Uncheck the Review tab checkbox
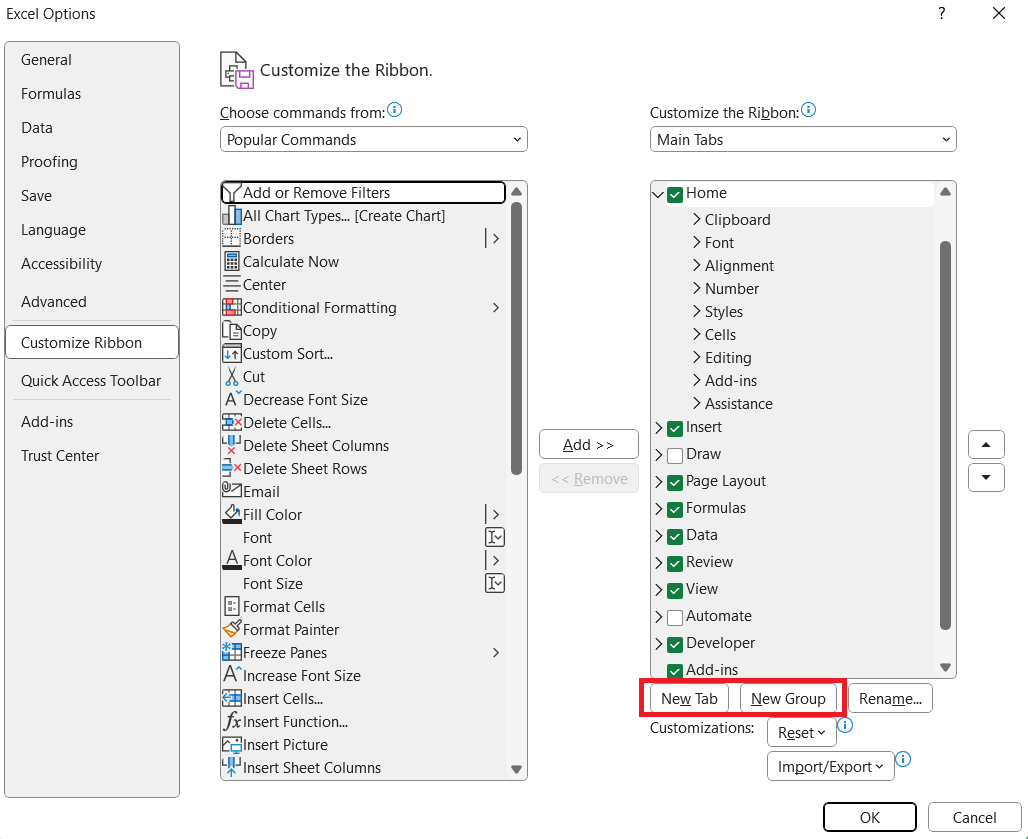Viewport: 1028px width, 839px height. pyautogui.click(x=675, y=563)
